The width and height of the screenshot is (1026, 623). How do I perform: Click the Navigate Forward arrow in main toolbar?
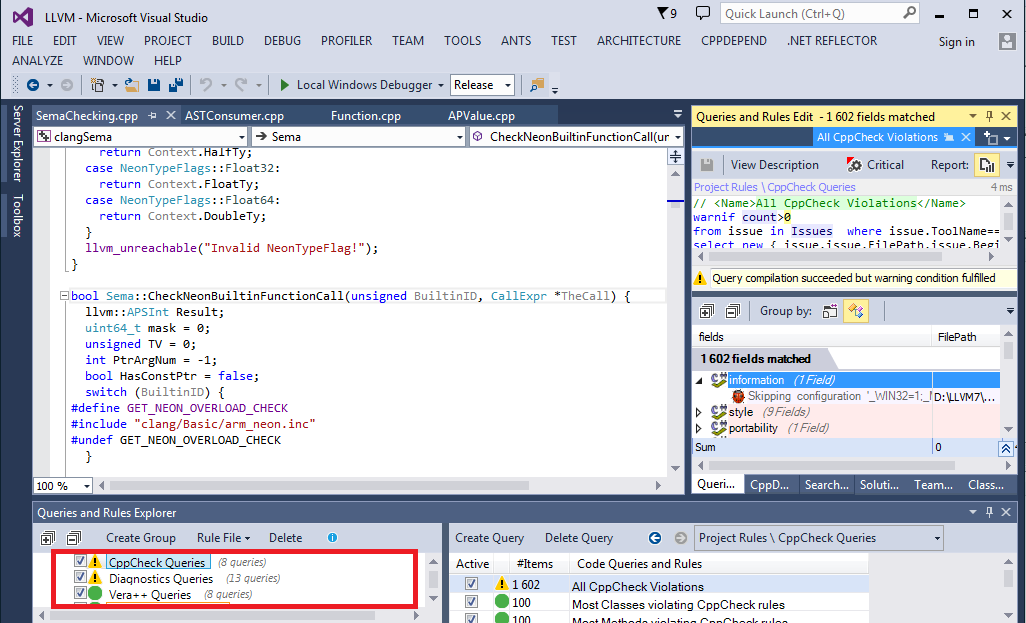pos(66,85)
